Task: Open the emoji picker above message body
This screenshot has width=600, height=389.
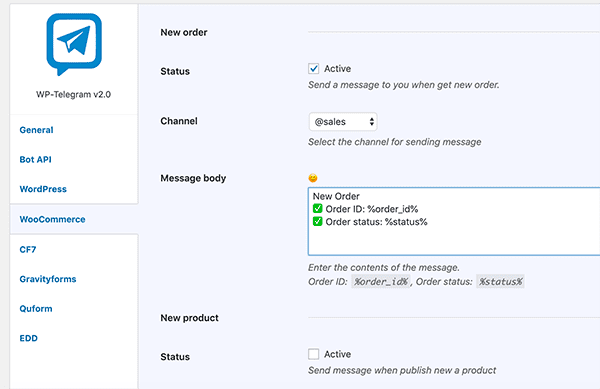Action: tap(313, 178)
